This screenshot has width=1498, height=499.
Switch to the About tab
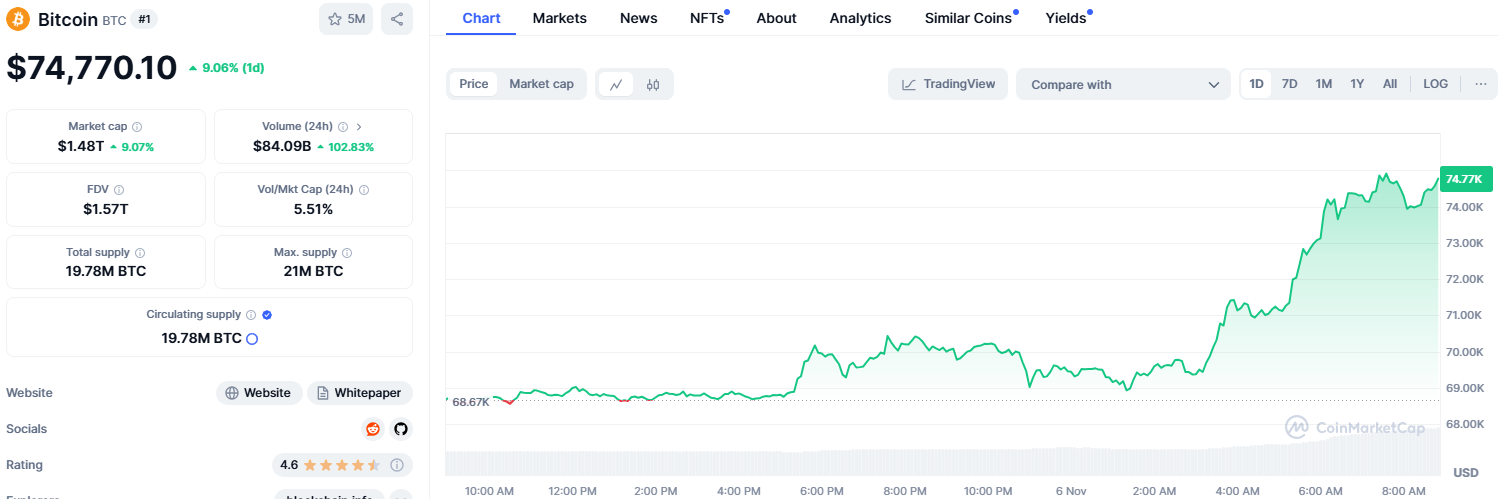click(776, 18)
